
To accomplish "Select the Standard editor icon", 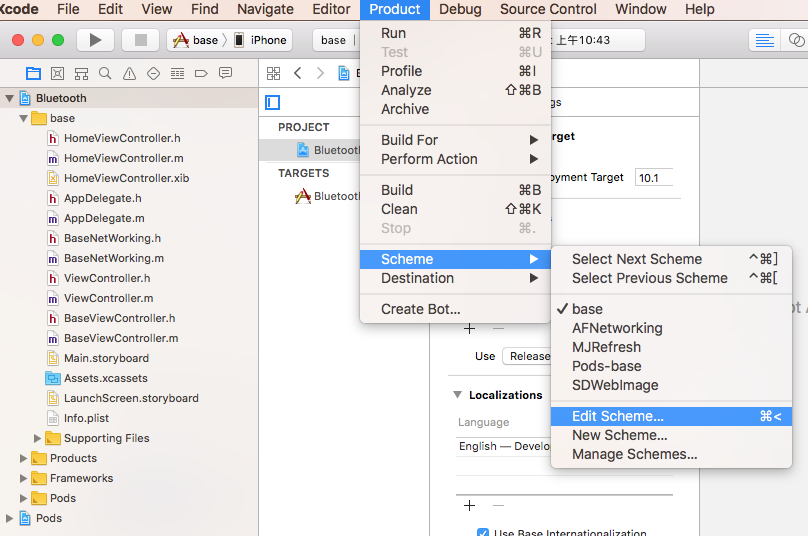I will [765, 40].
